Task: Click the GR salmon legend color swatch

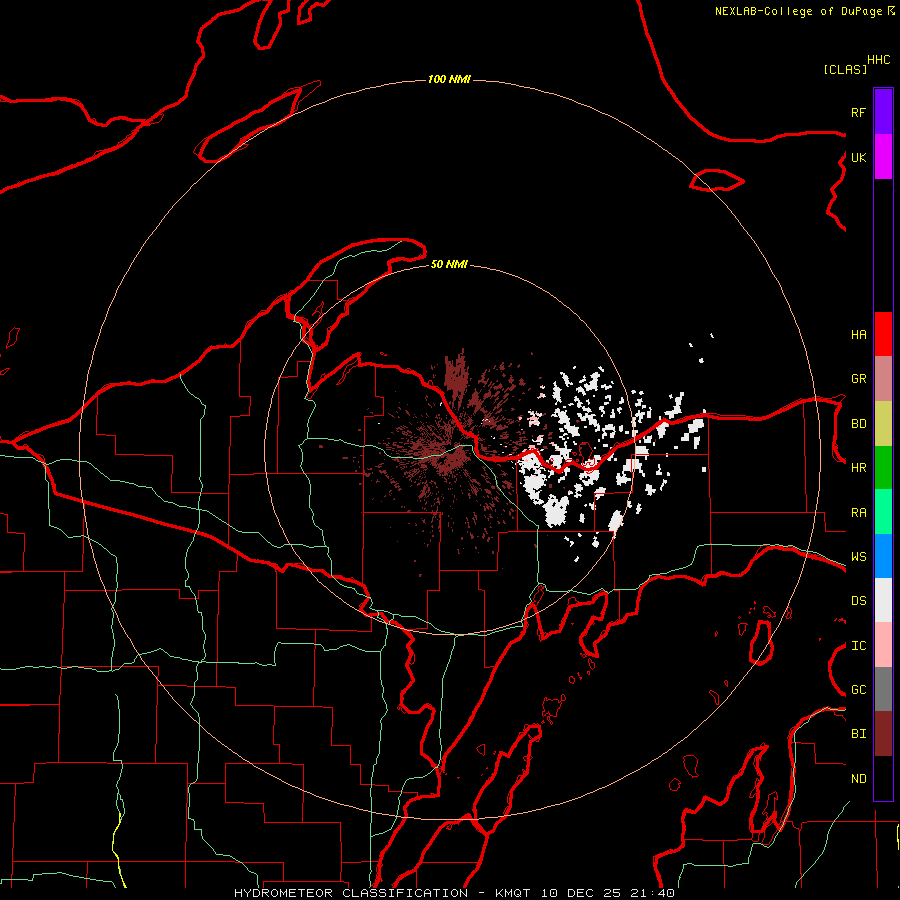Action: point(883,379)
